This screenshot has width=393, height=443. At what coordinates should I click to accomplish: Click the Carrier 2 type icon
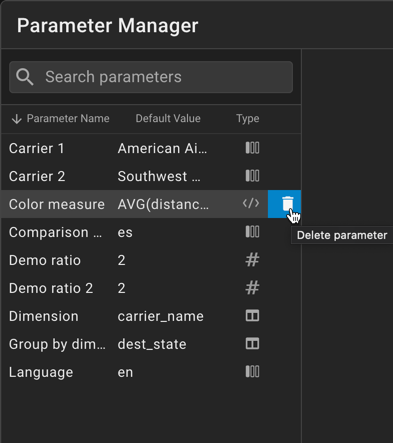click(x=252, y=176)
